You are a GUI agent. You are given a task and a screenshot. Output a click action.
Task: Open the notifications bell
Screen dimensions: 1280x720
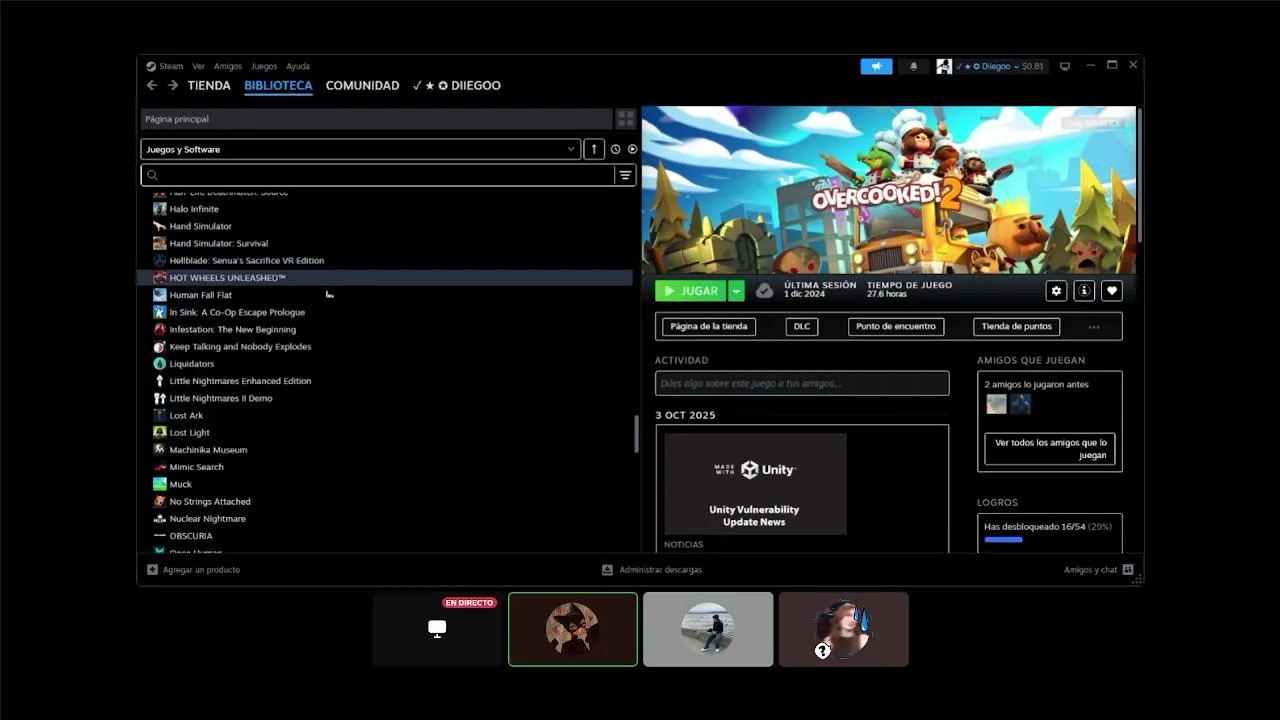(913, 66)
